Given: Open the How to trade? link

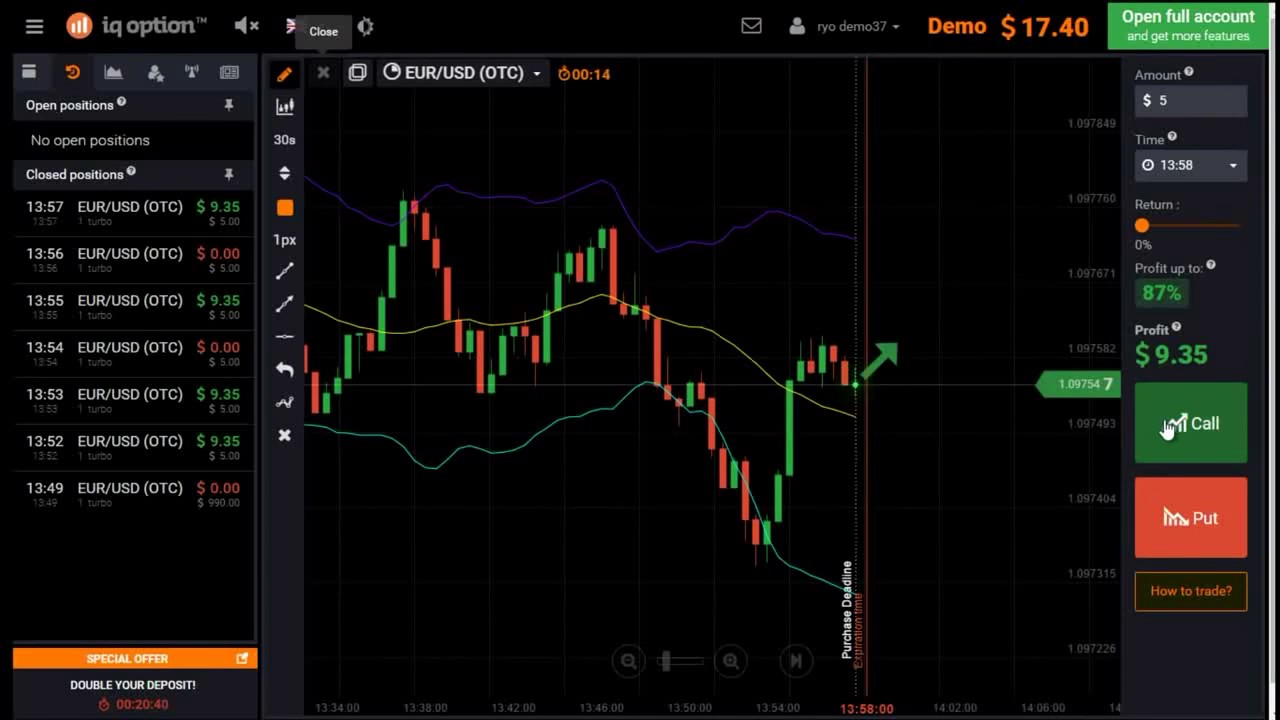Looking at the screenshot, I should click(x=1191, y=591).
